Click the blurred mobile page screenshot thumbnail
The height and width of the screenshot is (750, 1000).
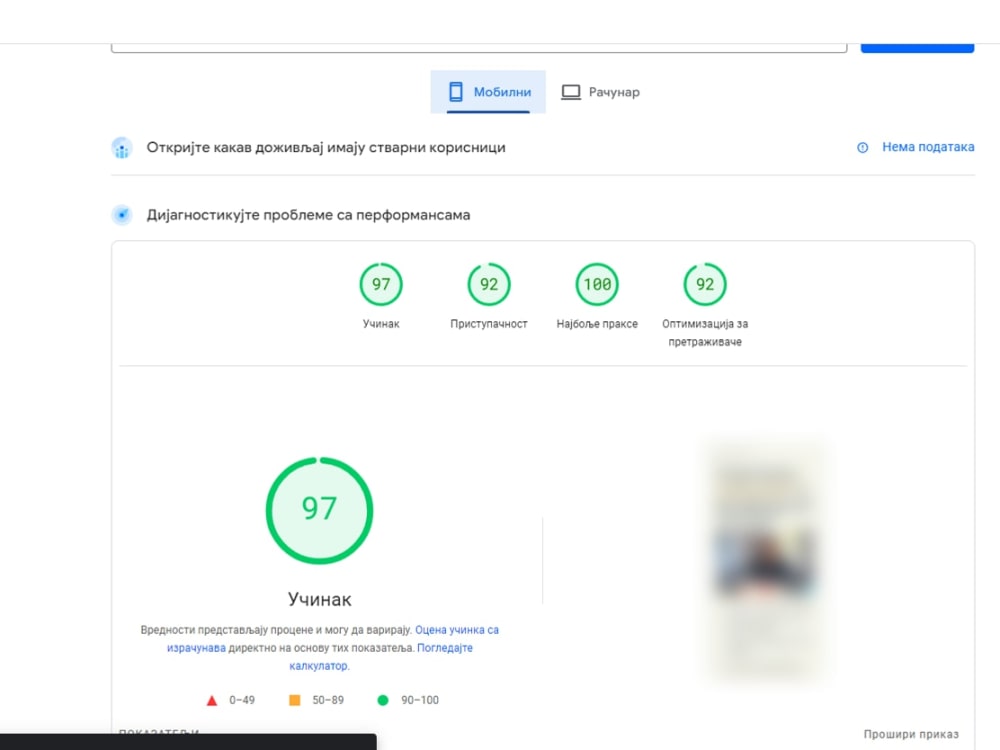click(767, 560)
